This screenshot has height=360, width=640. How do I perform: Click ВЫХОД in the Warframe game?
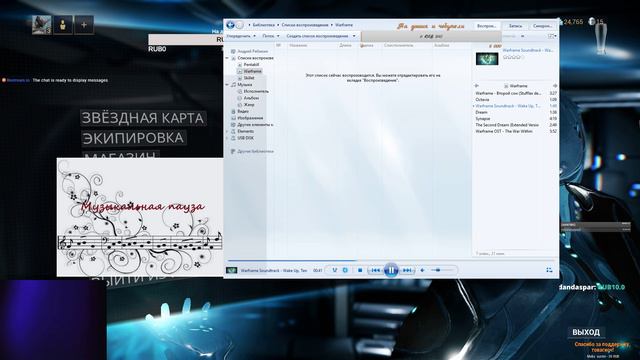pyautogui.click(x=586, y=332)
